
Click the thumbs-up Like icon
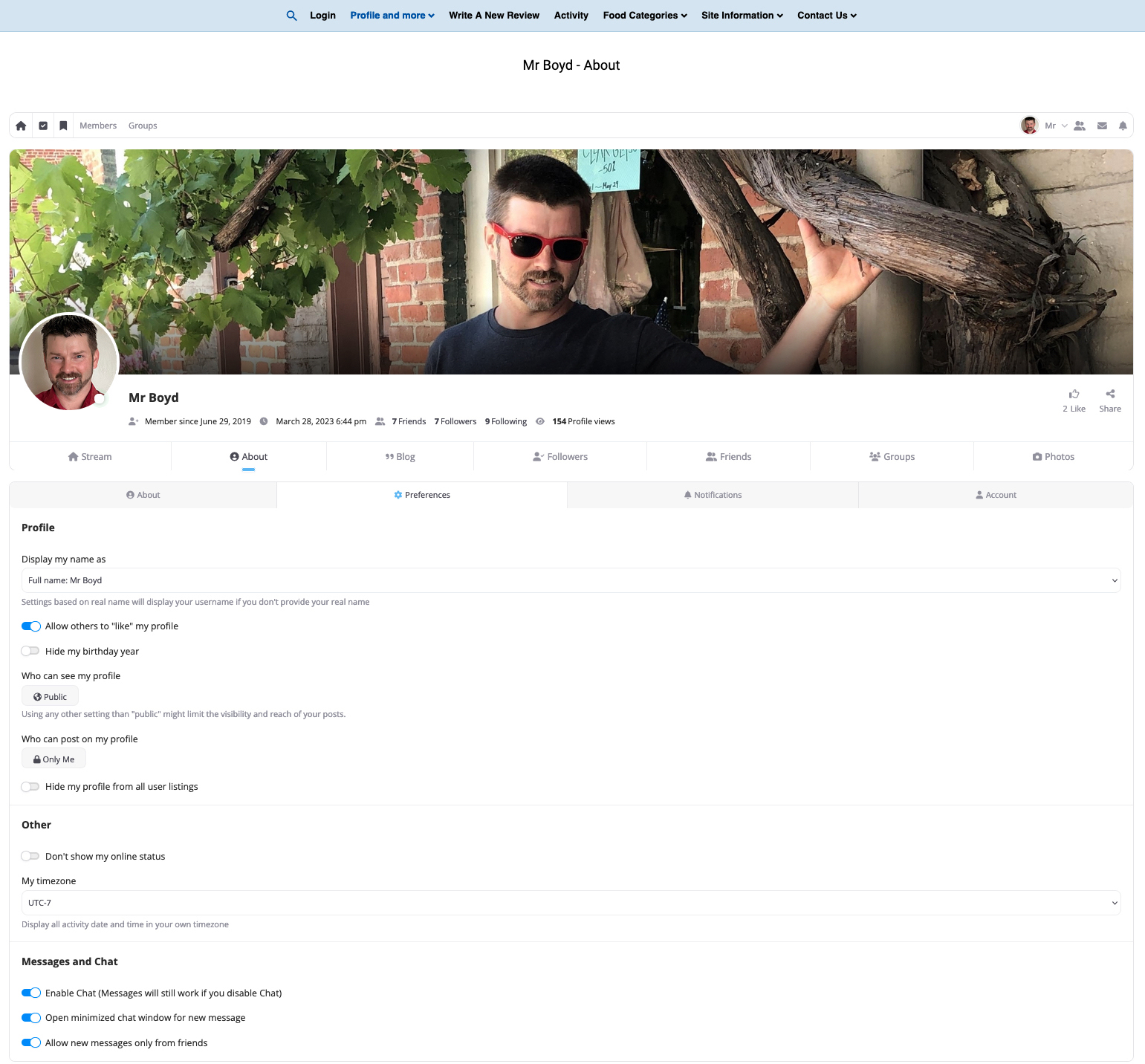1074,395
